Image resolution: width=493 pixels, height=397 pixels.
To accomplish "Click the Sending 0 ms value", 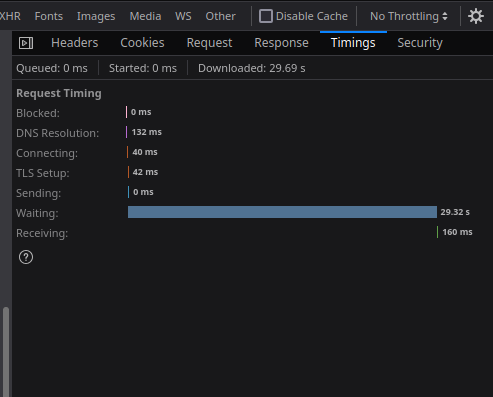I will [x=143, y=192].
